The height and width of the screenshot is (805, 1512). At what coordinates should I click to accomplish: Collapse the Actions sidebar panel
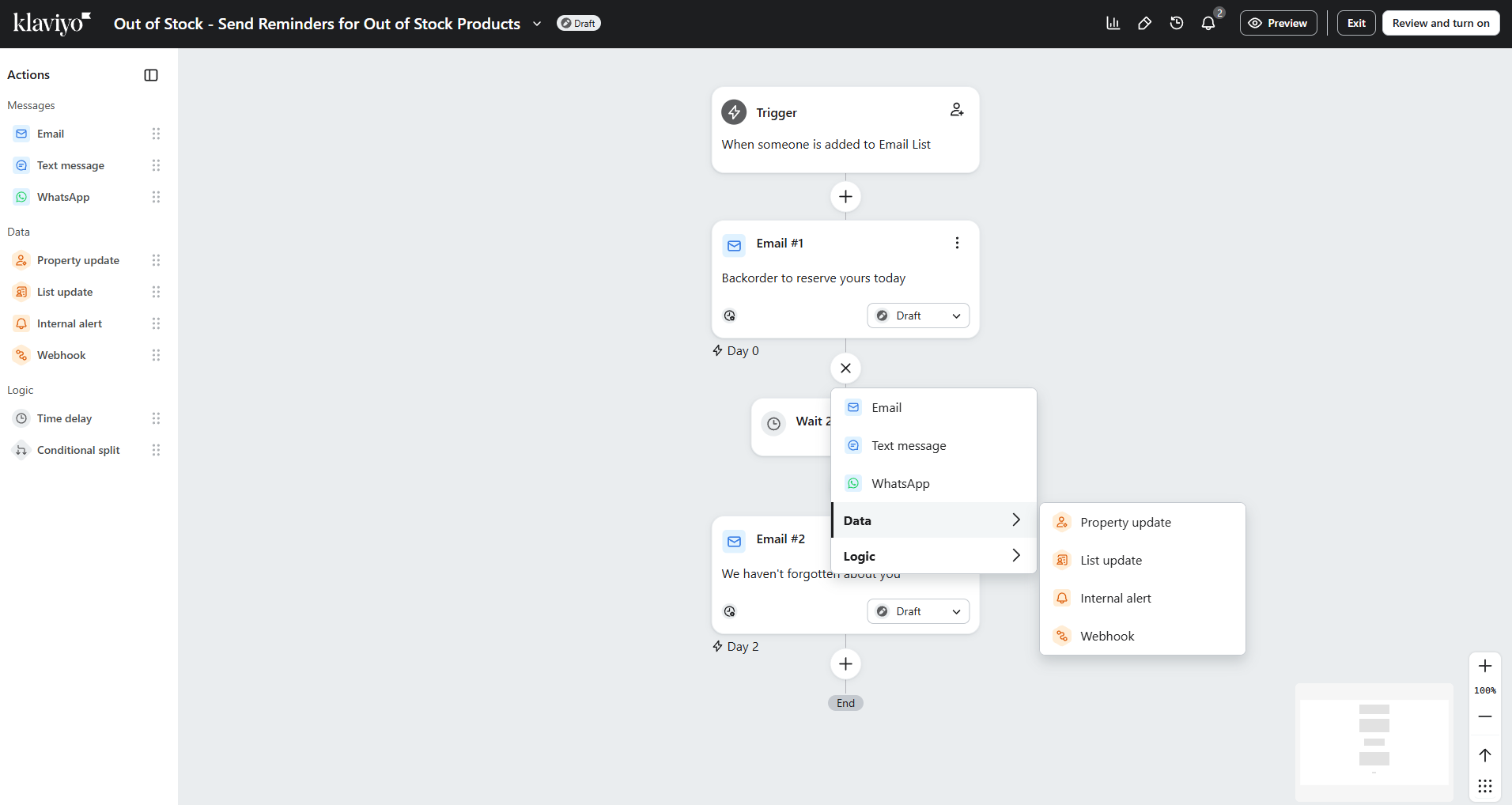coord(150,74)
